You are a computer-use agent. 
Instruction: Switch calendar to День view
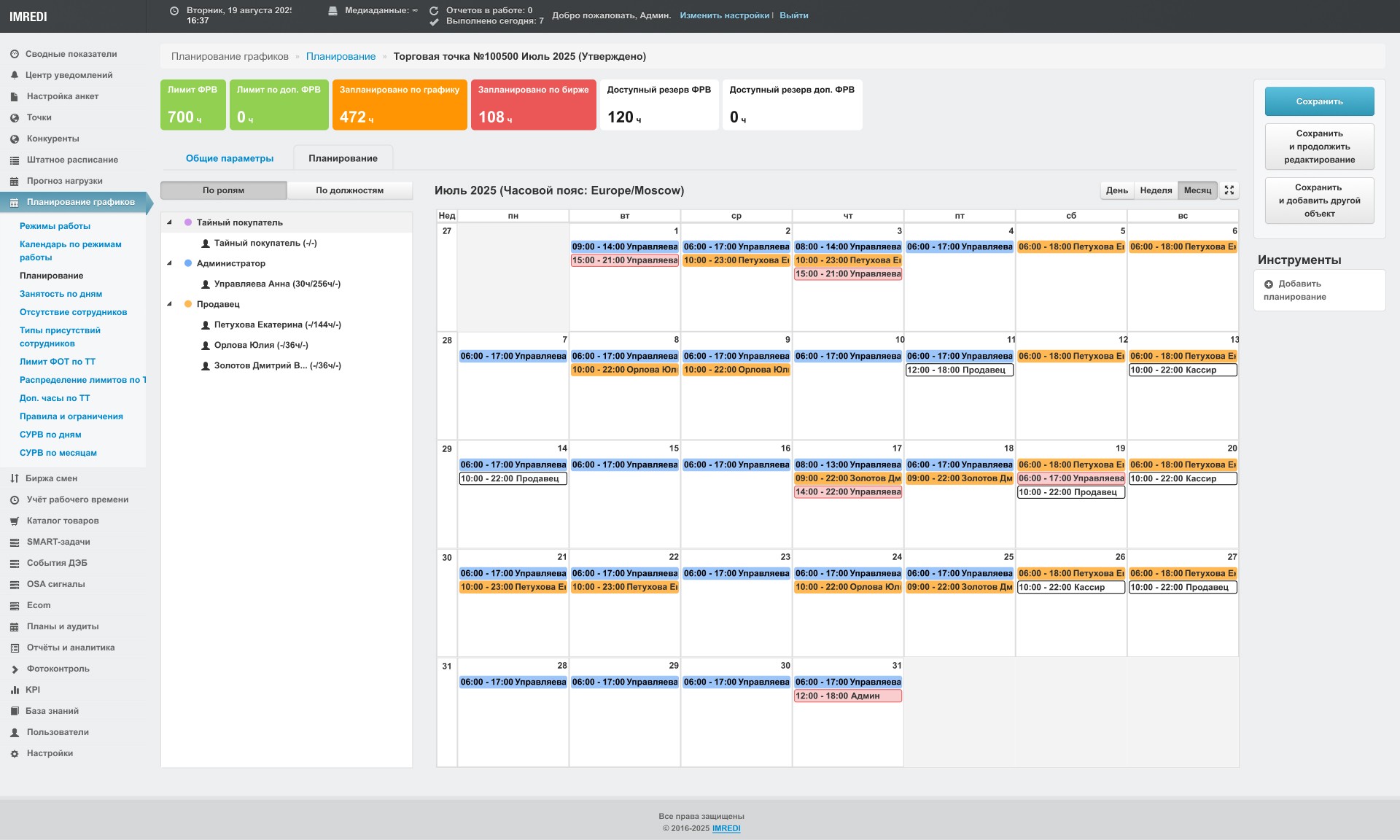coord(1116,190)
